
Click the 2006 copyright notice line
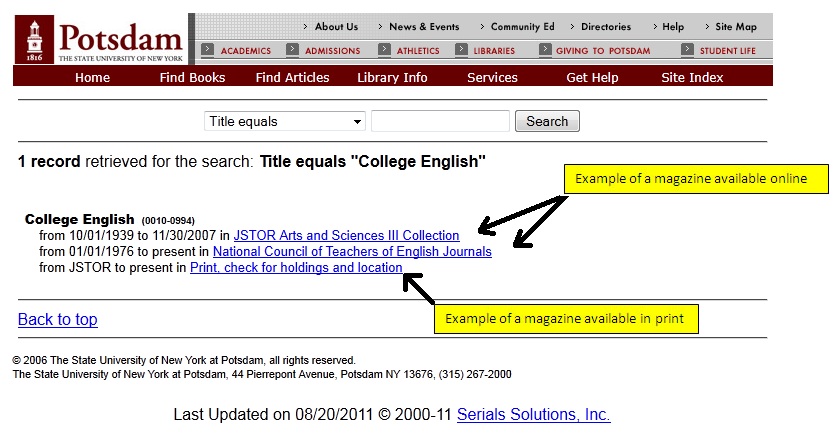point(184,360)
